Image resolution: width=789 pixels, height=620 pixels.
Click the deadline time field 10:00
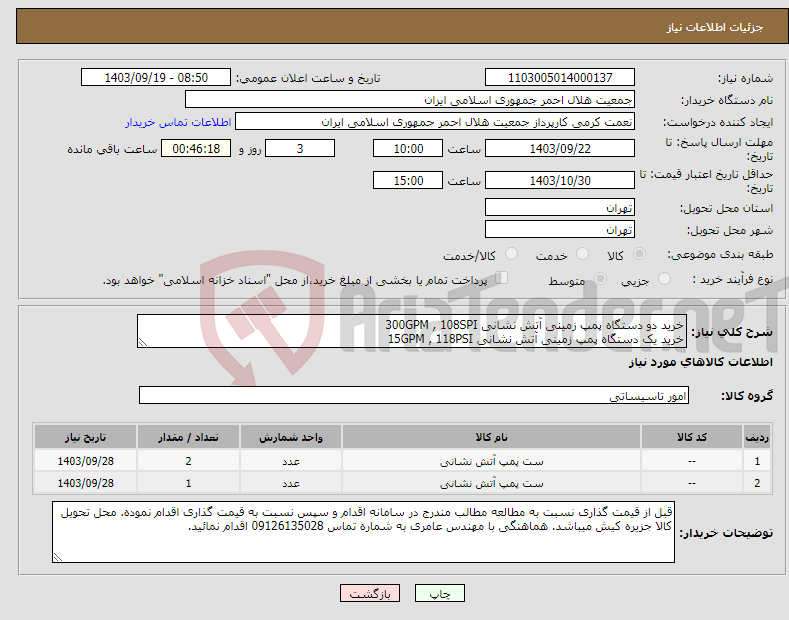tap(408, 148)
